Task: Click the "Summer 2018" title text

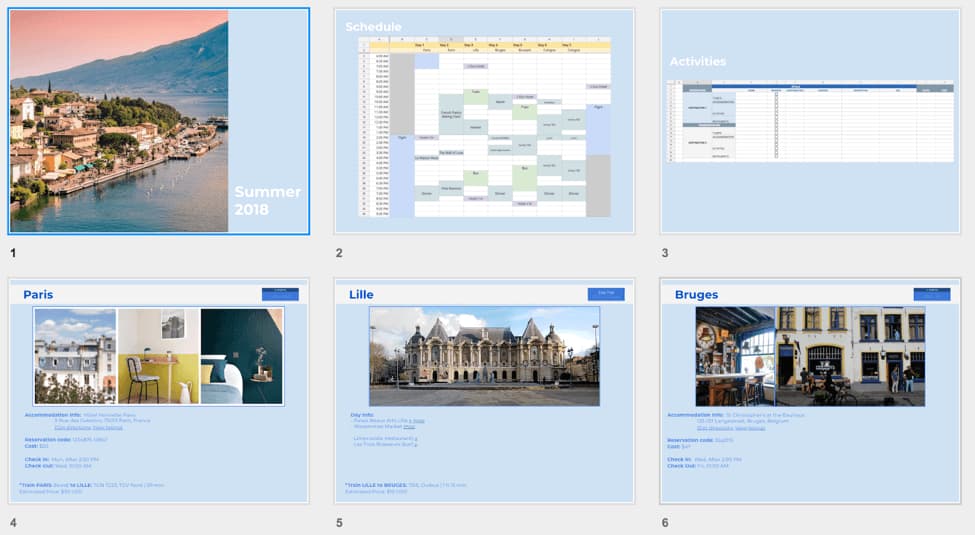Action: click(x=267, y=201)
